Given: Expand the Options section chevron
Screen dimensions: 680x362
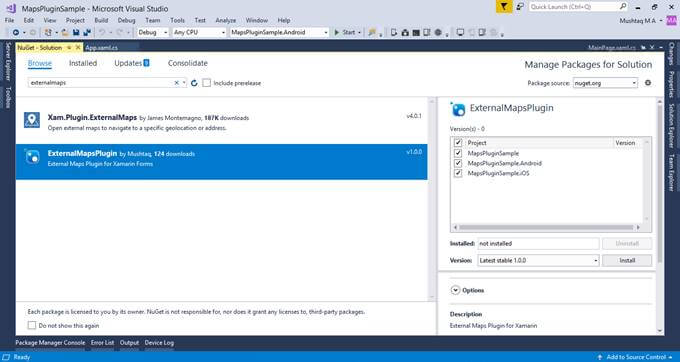Looking at the screenshot, I should coord(455,290).
